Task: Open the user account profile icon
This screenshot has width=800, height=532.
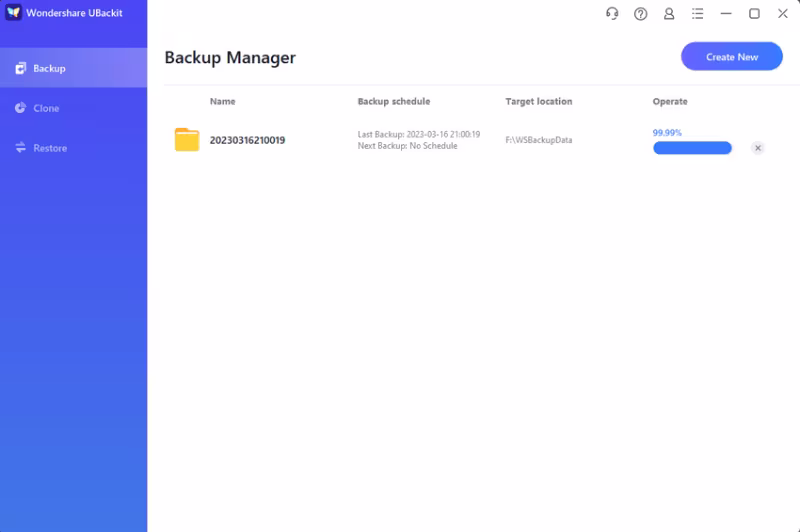Action: (x=669, y=14)
